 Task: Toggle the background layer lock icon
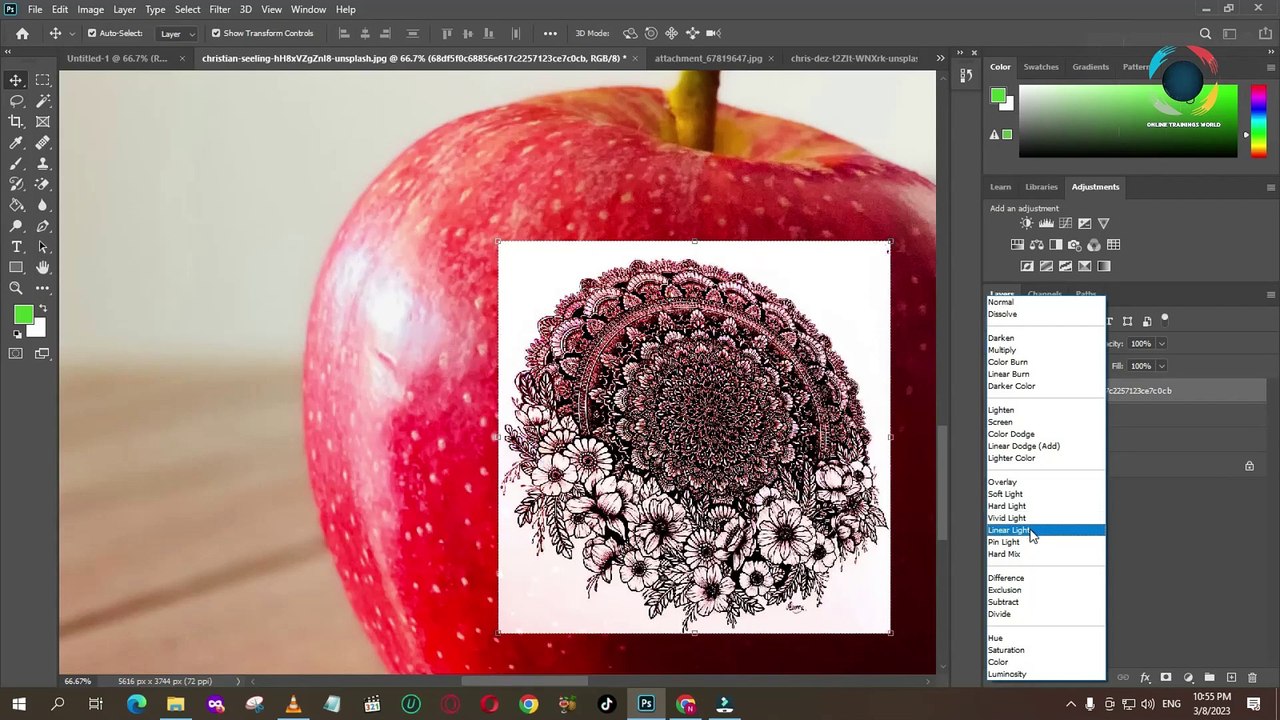coord(1249,466)
